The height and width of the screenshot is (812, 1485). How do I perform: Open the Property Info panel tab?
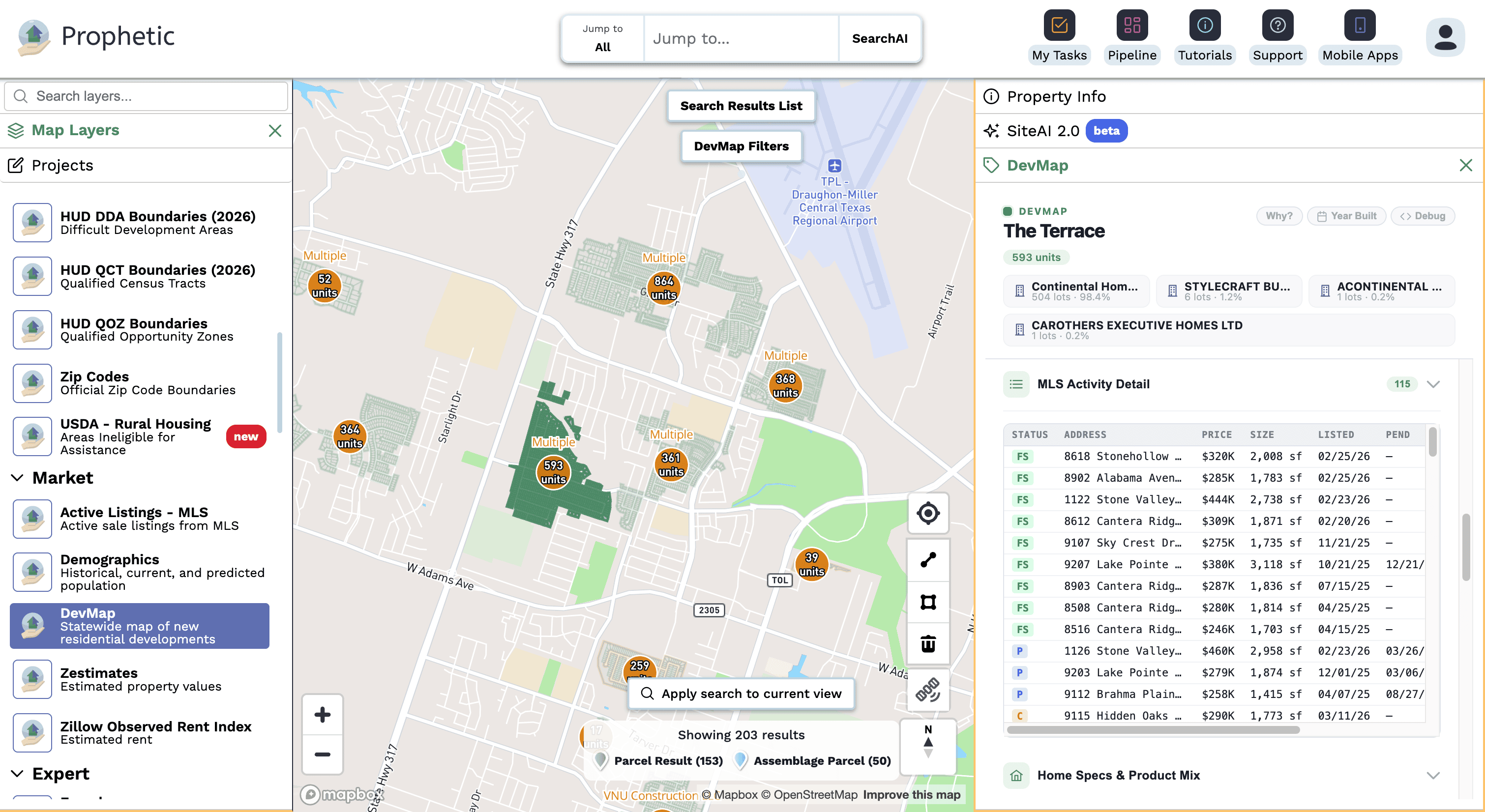pos(1056,96)
